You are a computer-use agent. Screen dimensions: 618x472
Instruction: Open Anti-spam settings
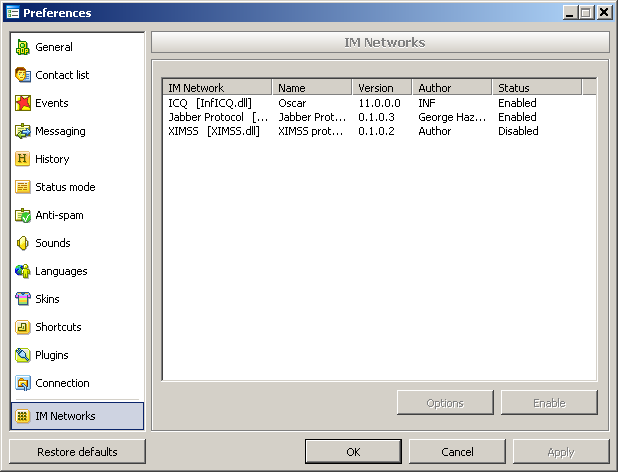59,215
